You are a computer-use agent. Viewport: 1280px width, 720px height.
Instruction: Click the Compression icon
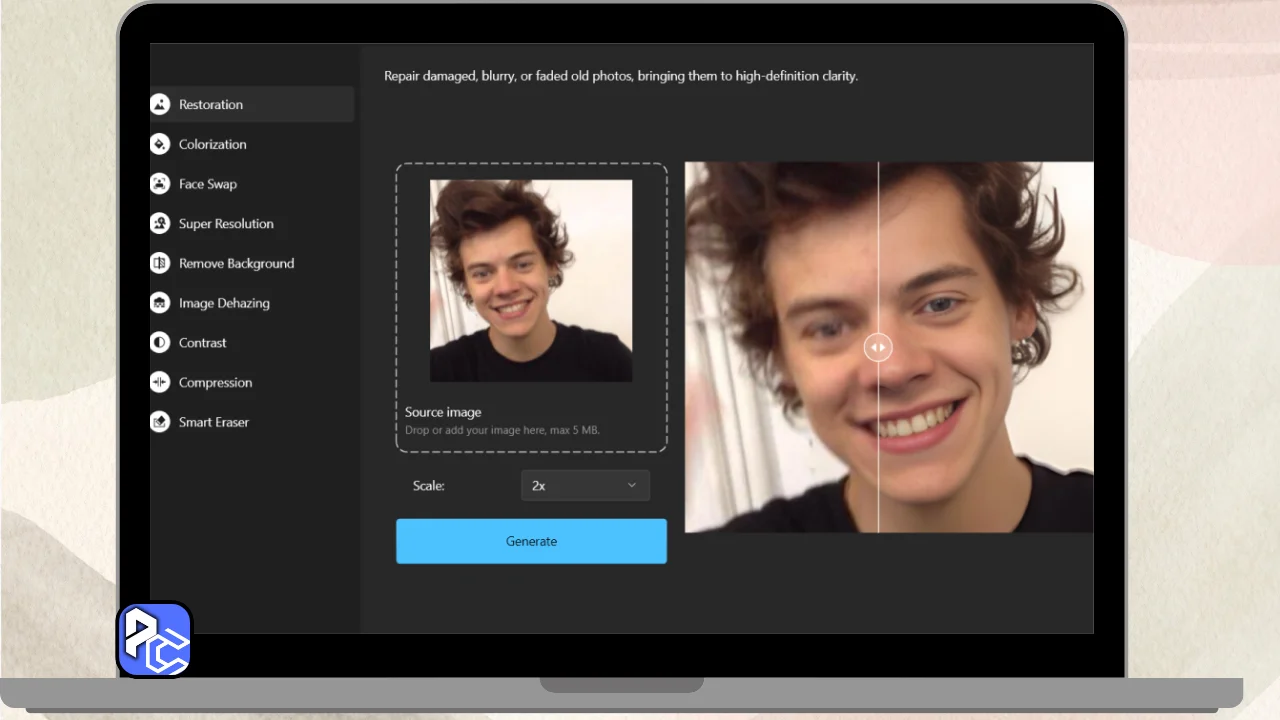click(x=160, y=382)
